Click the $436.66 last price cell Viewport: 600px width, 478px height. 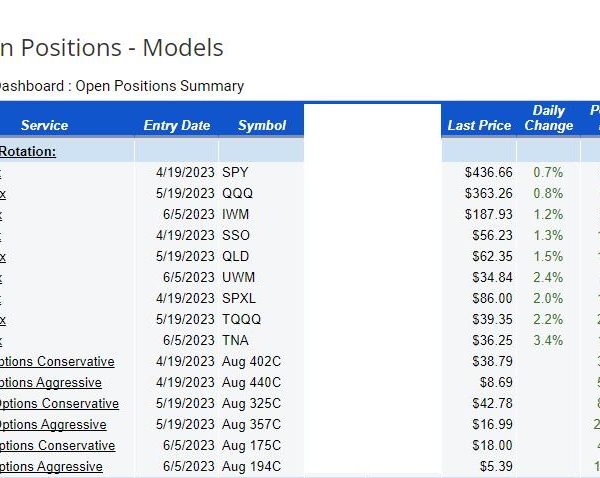(489, 173)
